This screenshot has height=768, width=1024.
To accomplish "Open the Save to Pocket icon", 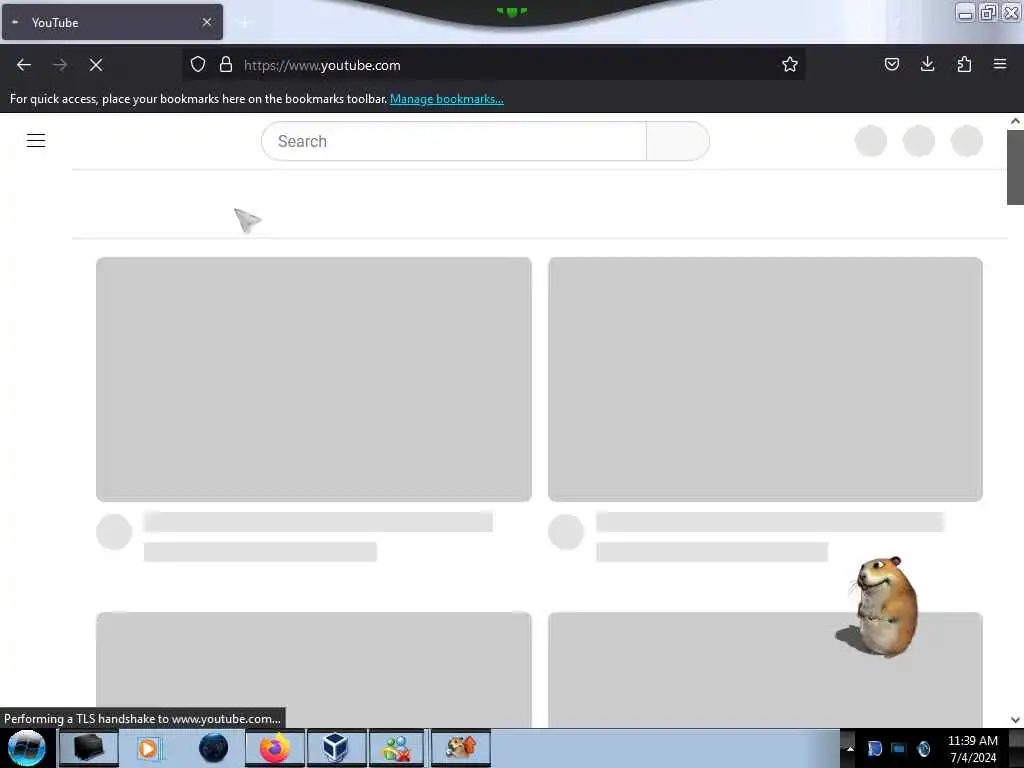I will click(x=891, y=64).
